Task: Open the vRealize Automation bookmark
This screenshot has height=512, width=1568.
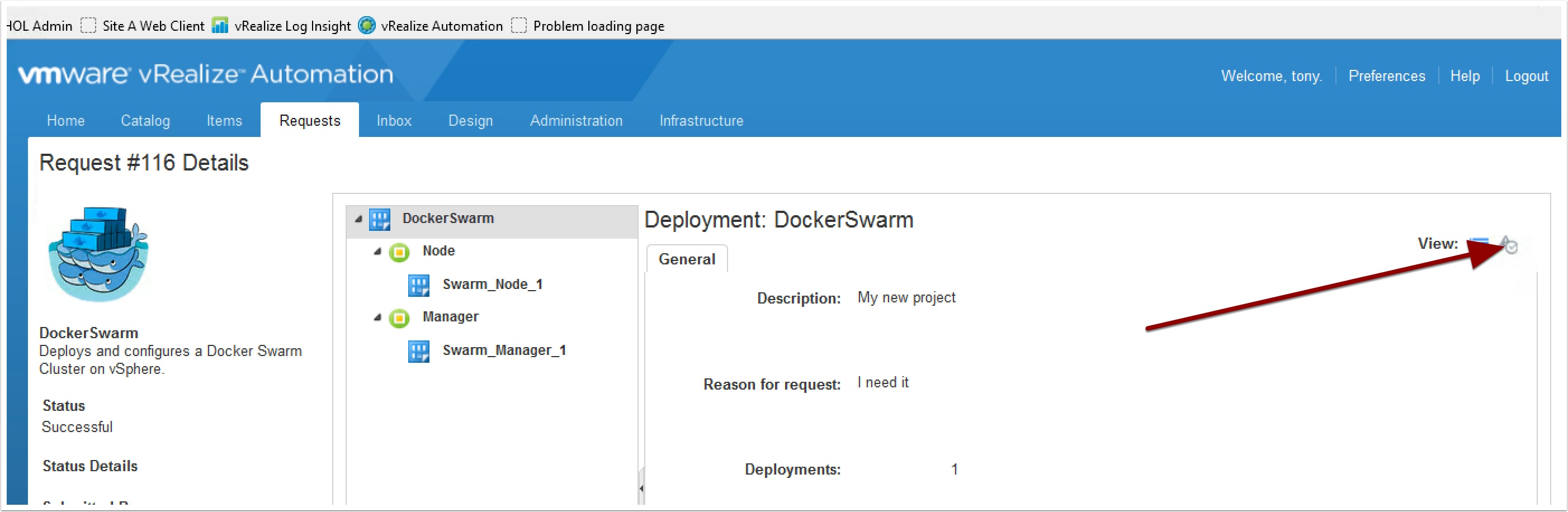Action: pos(442,26)
